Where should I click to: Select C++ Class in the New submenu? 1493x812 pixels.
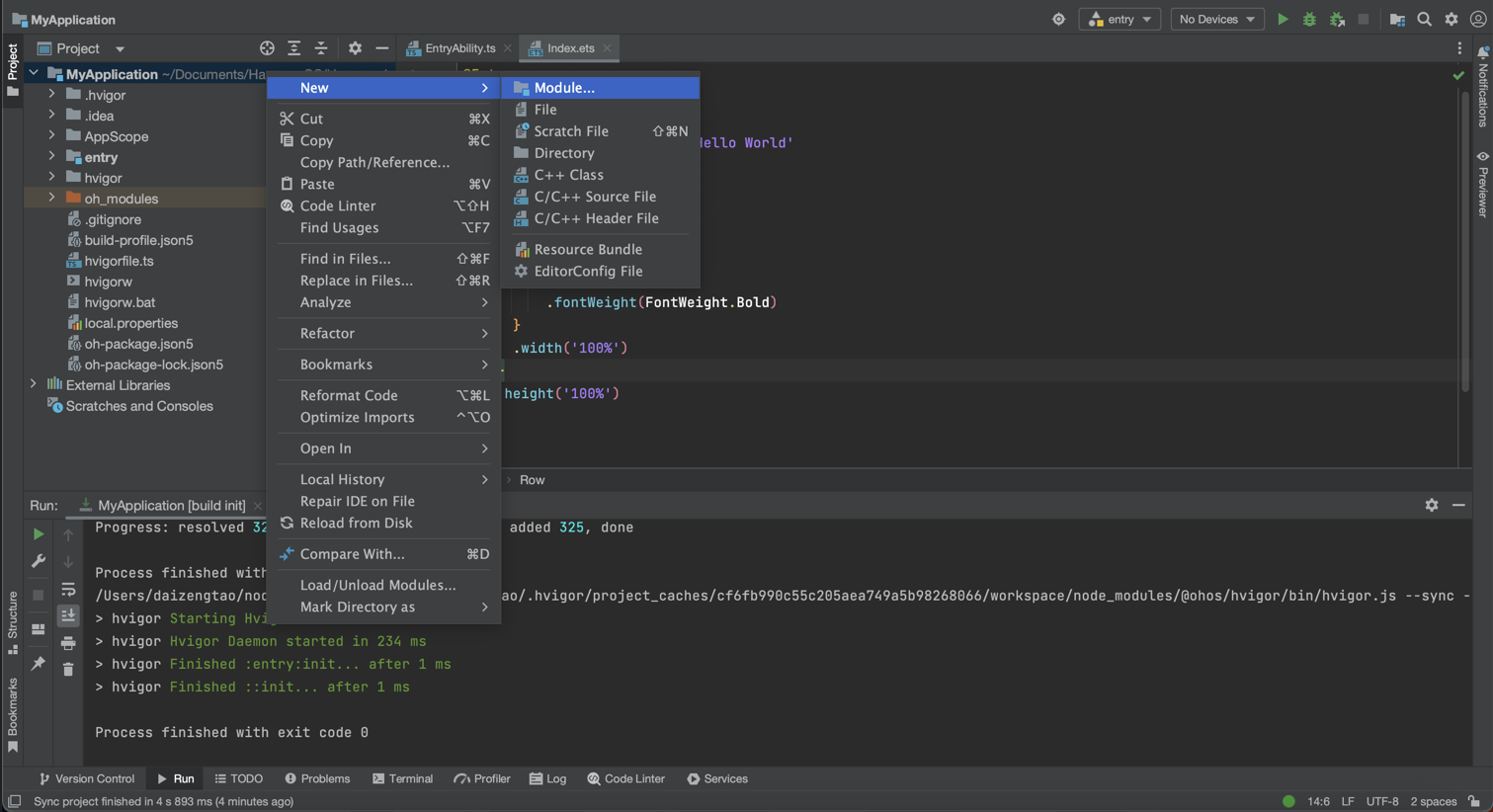601,175
